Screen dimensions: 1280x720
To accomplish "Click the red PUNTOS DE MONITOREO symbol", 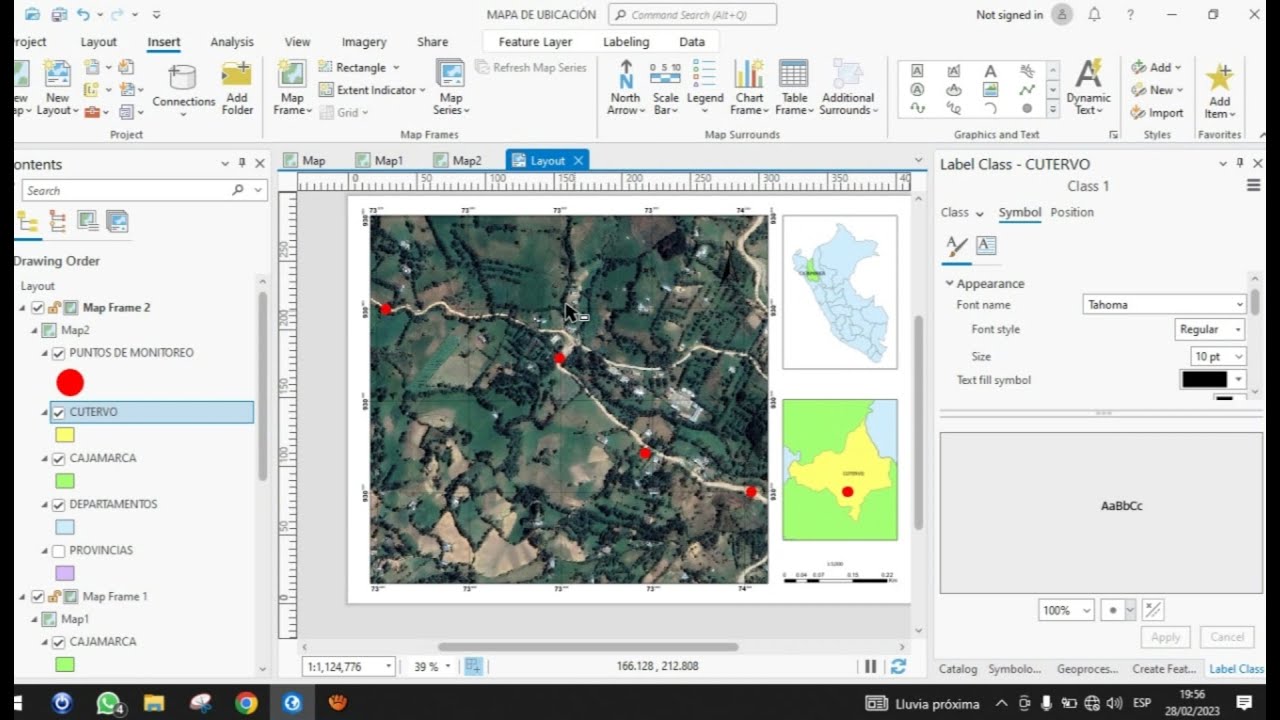I will pyautogui.click(x=70, y=382).
